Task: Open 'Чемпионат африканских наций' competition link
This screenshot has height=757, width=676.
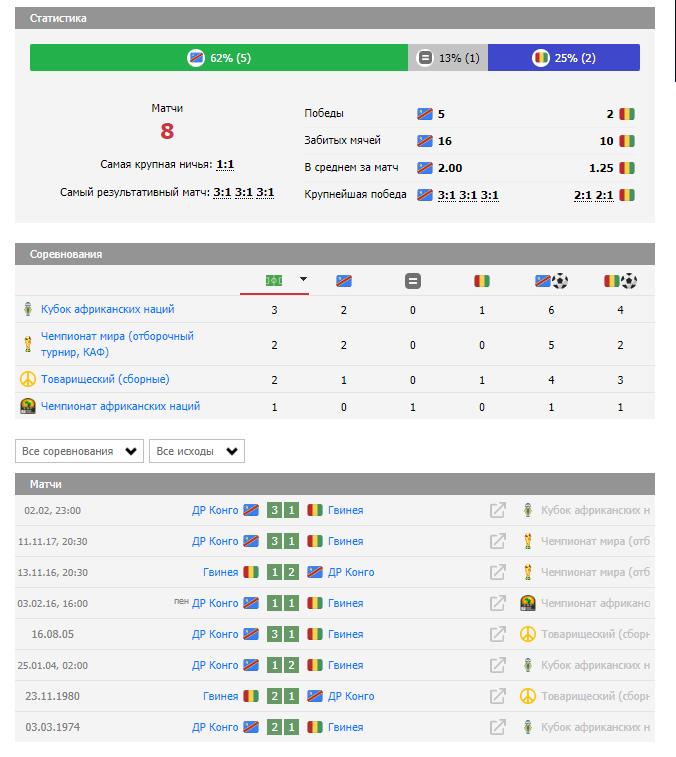Action: tap(120, 406)
